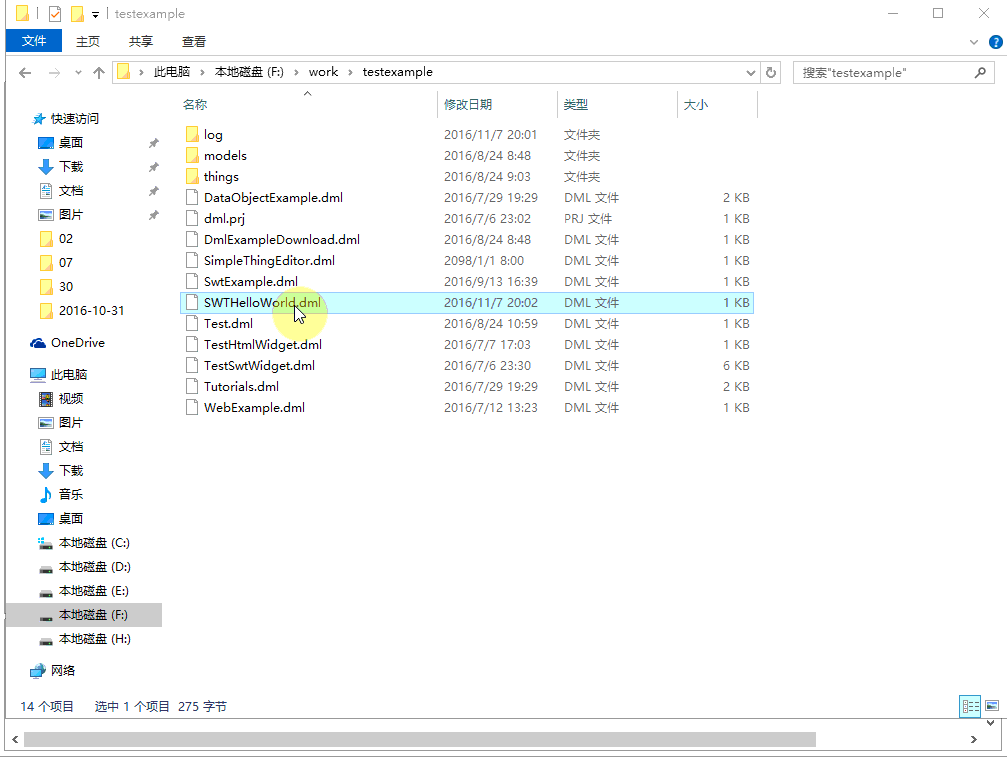Expand the ribbon with the chevron

pos(975,42)
